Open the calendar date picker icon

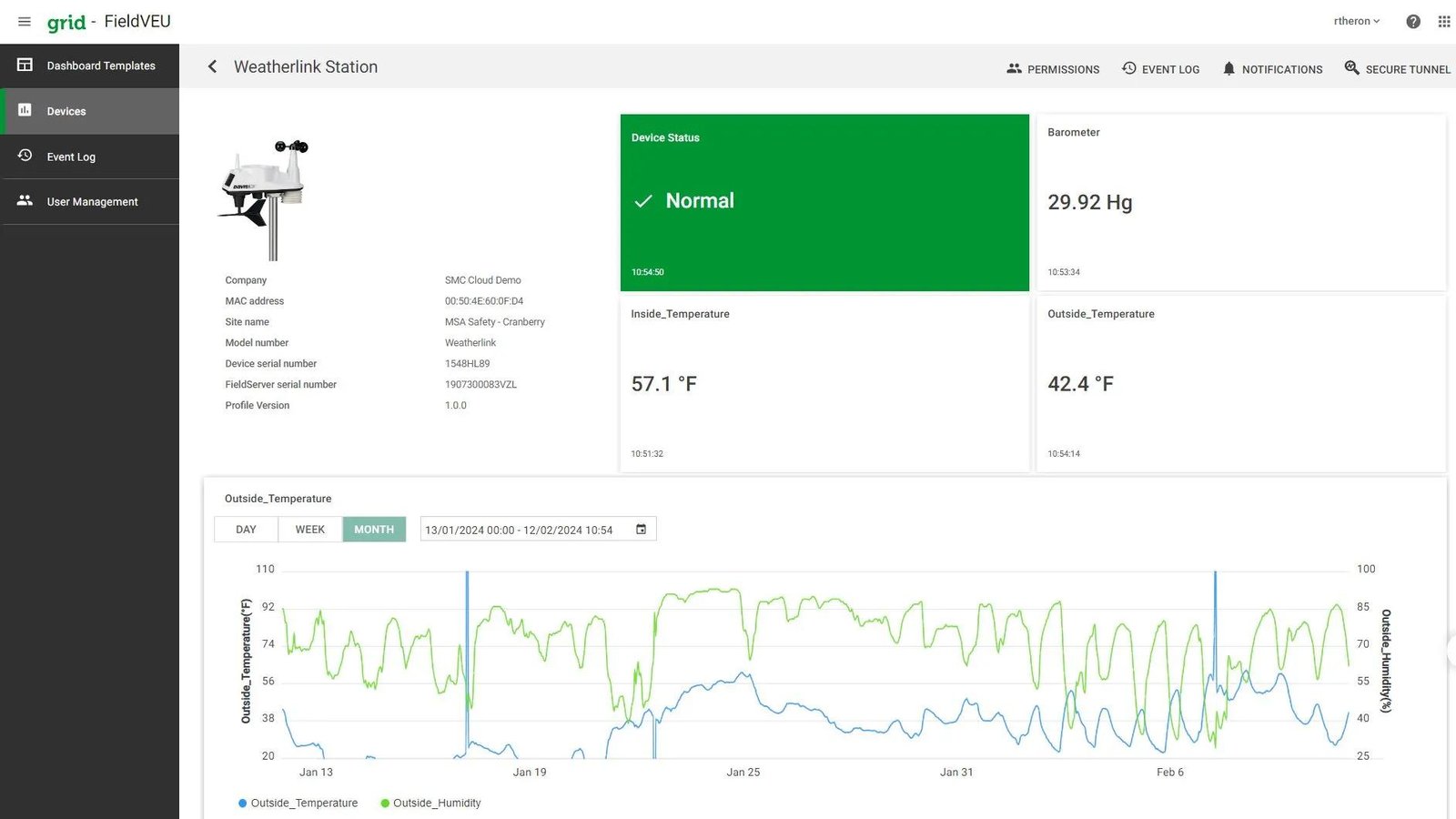(641, 530)
